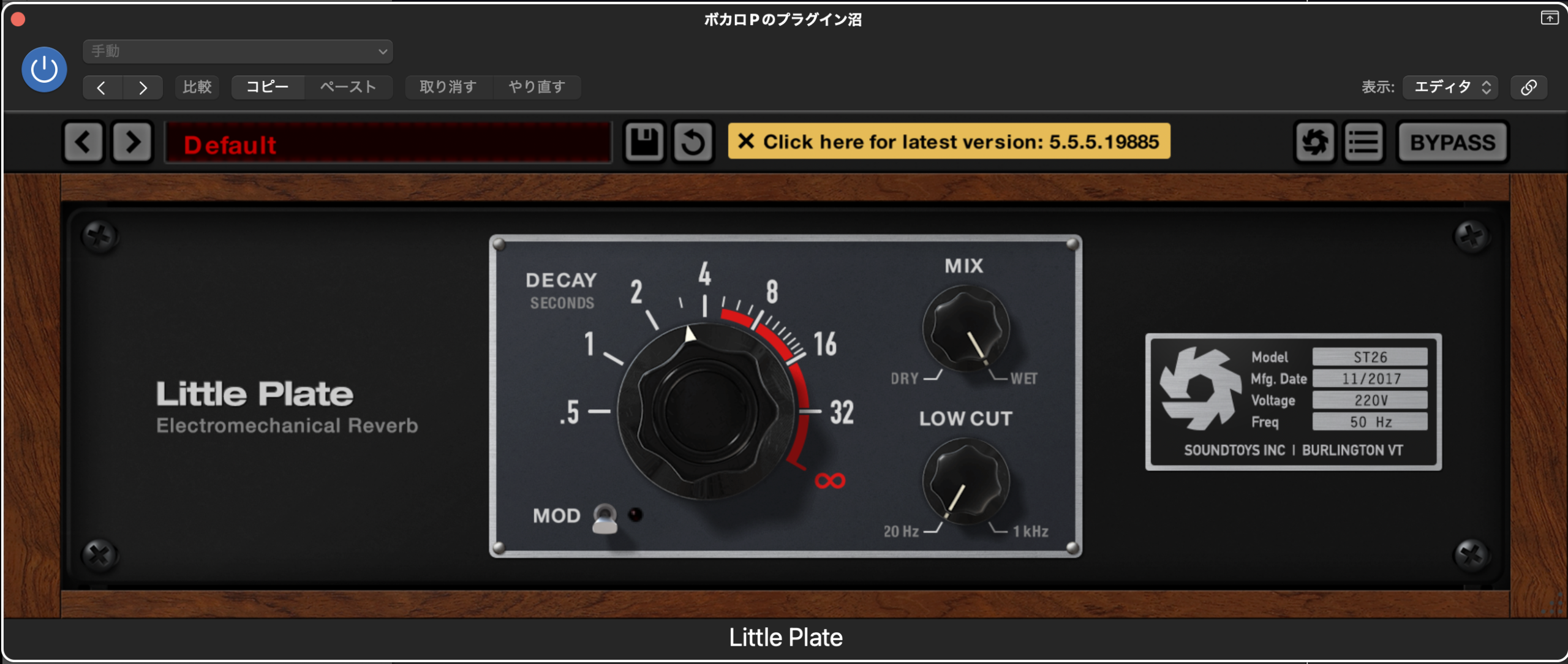Dismiss the latest version banner X
Viewport: 1568px width, 664px height.
pos(745,141)
